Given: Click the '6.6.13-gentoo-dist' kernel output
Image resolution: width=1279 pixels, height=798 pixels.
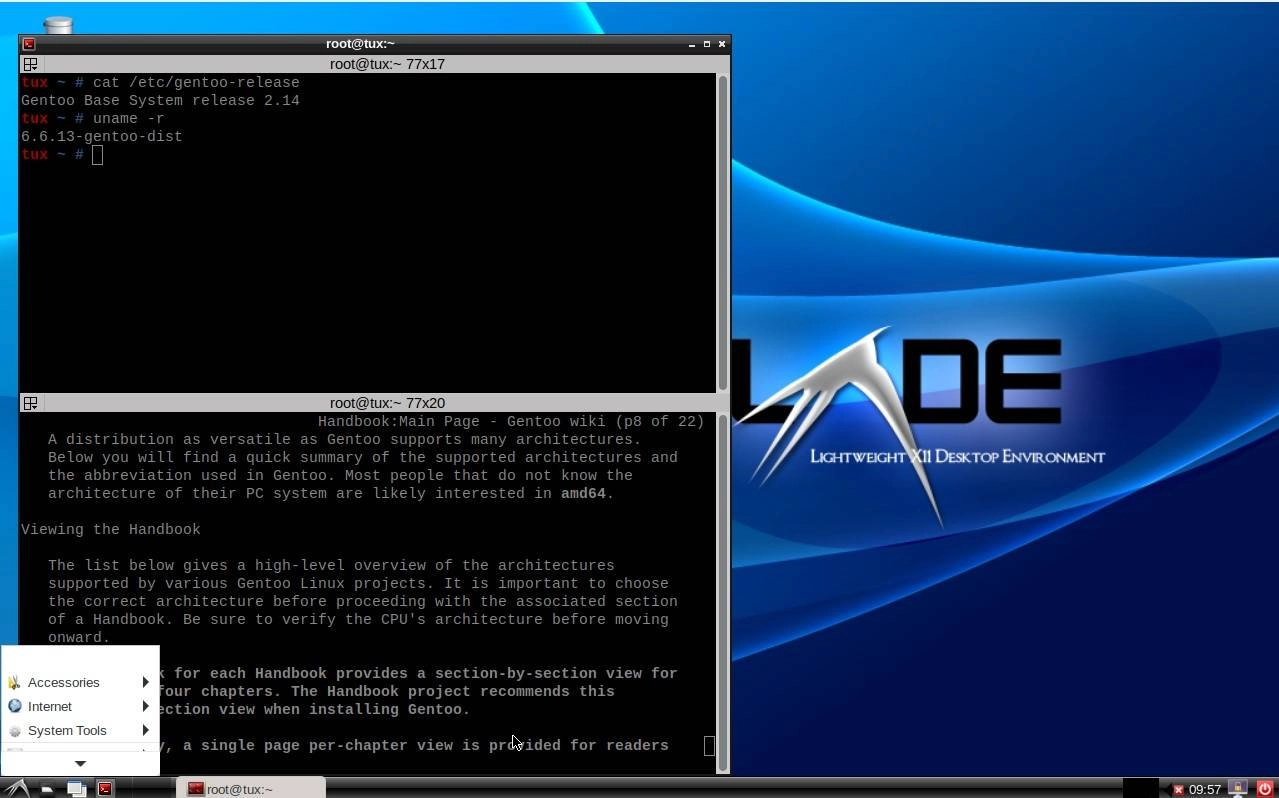Looking at the screenshot, I should click(x=102, y=136).
